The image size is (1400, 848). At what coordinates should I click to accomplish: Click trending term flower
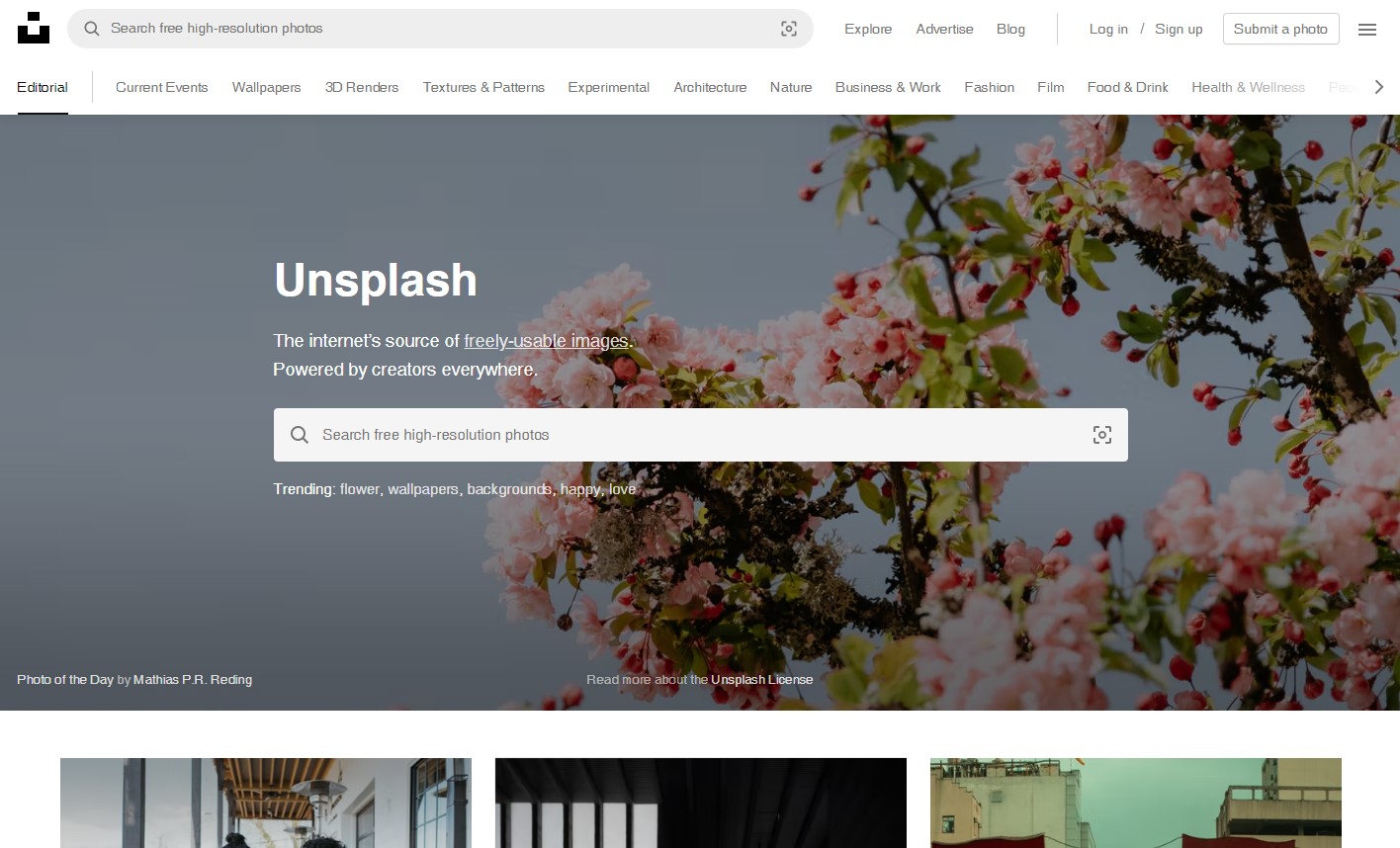click(360, 489)
